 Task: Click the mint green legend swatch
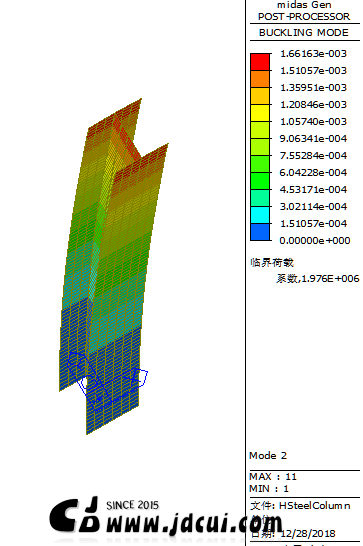(260, 198)
